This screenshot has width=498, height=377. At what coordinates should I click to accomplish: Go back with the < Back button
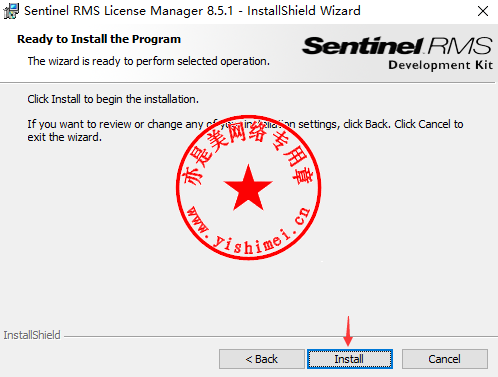tap(262, 359)
